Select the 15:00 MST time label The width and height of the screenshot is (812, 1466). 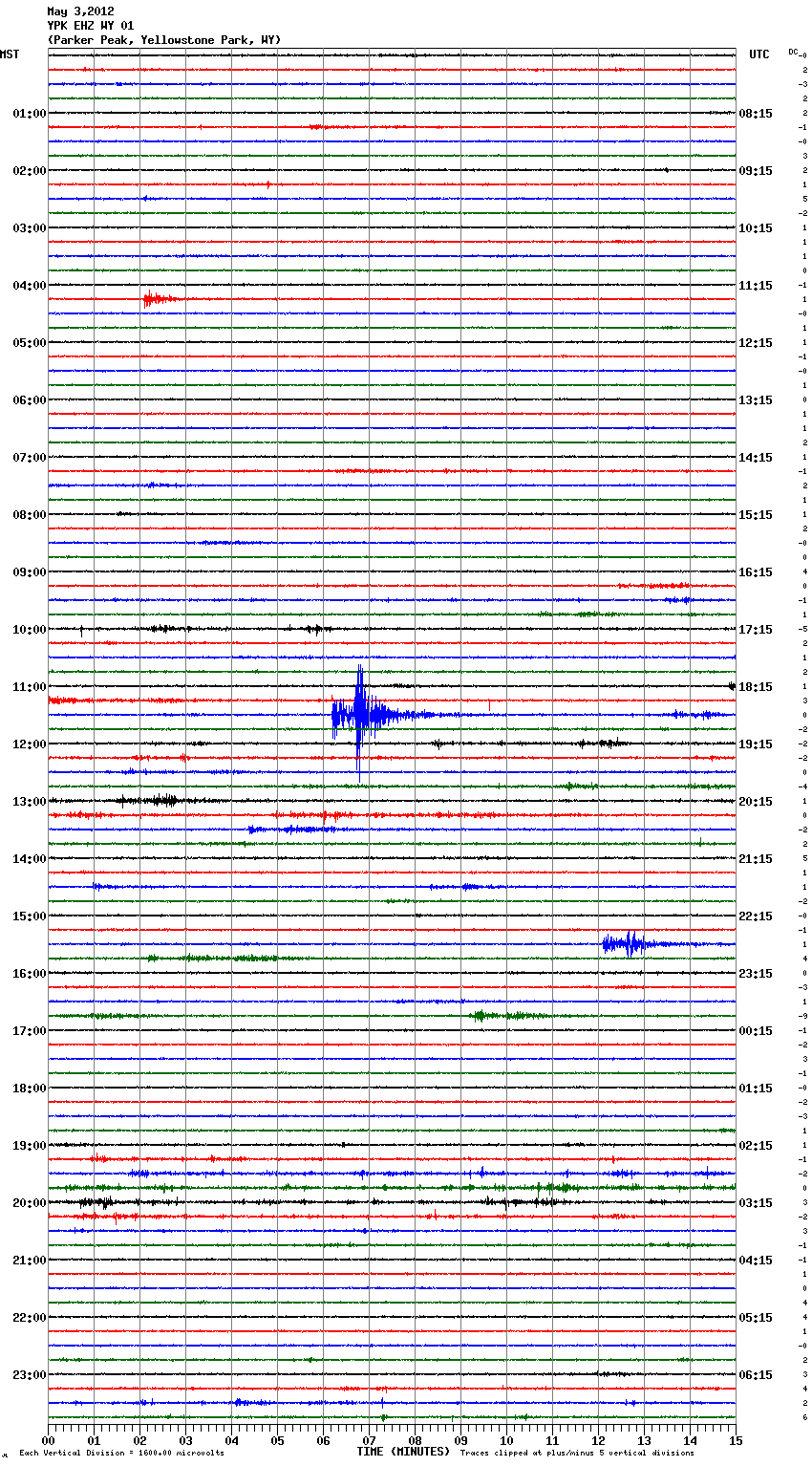coord(30,916)
